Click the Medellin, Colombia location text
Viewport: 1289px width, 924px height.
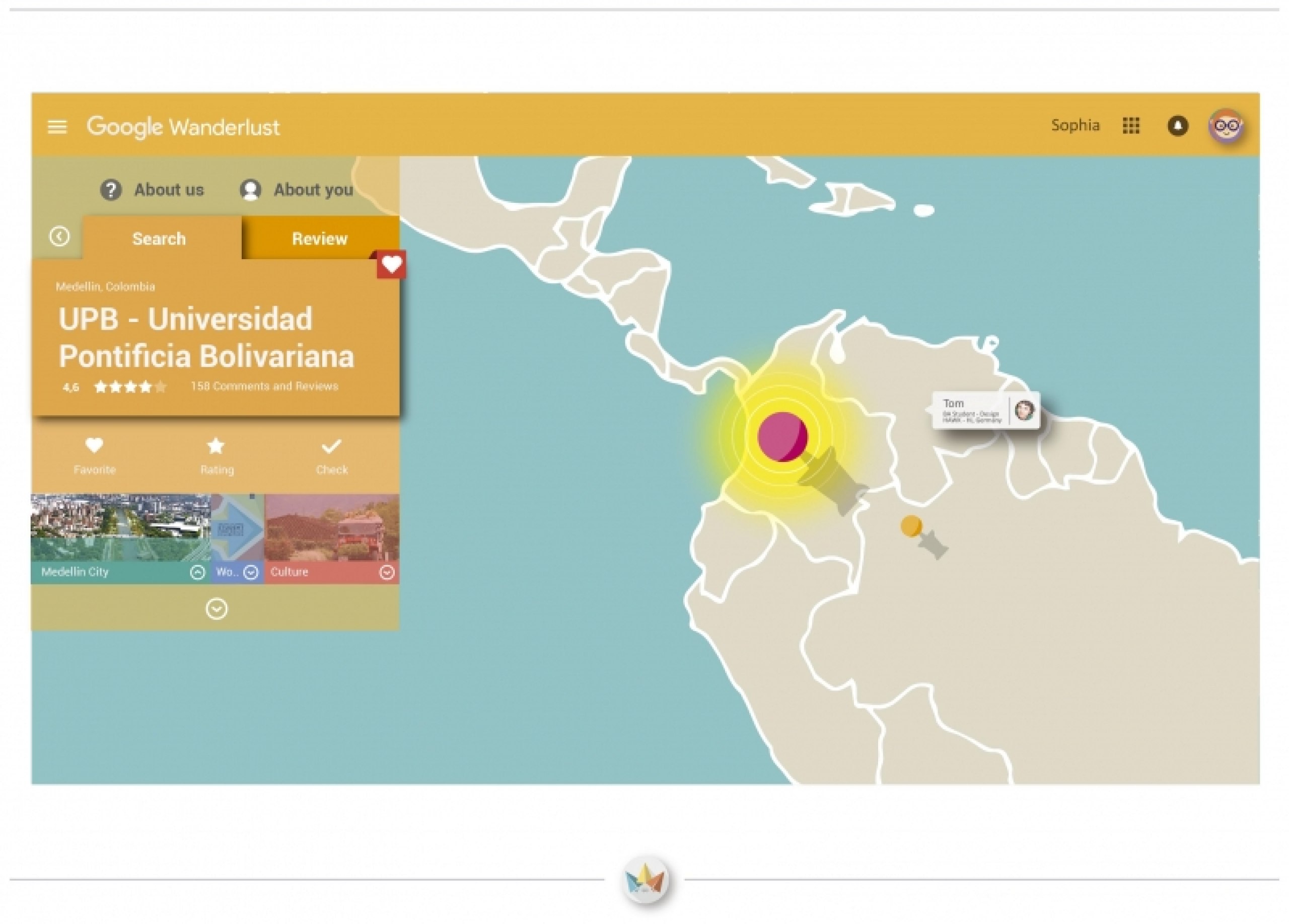(x=105, y=287)
